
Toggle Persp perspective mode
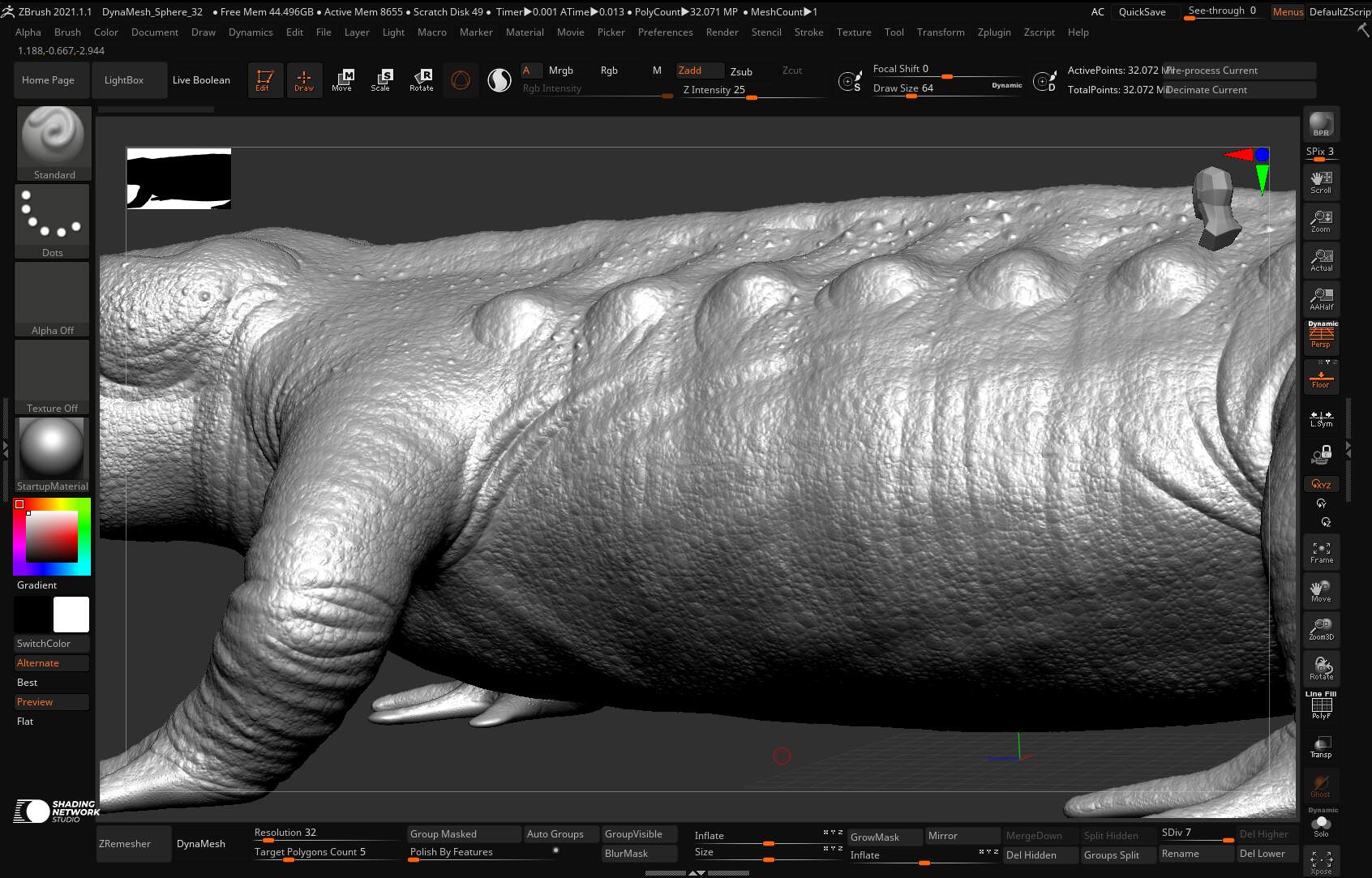tap(1321, 336)
